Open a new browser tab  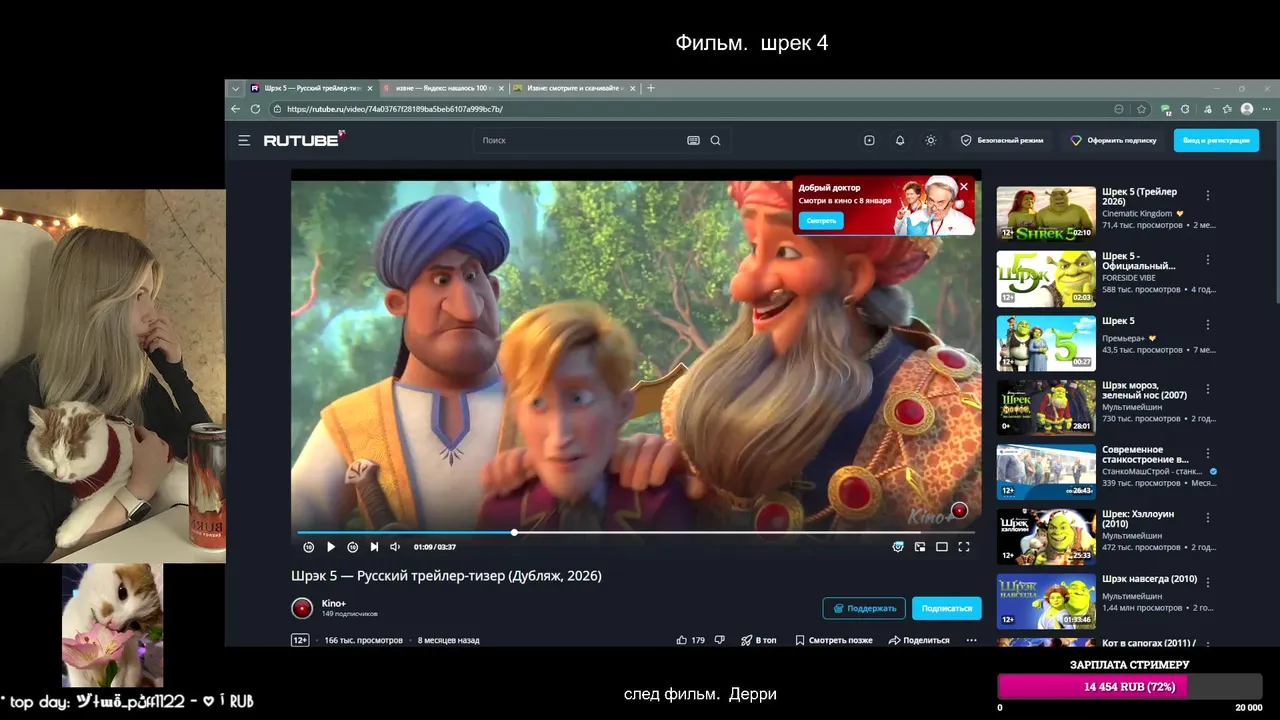[x=651, y=88]
